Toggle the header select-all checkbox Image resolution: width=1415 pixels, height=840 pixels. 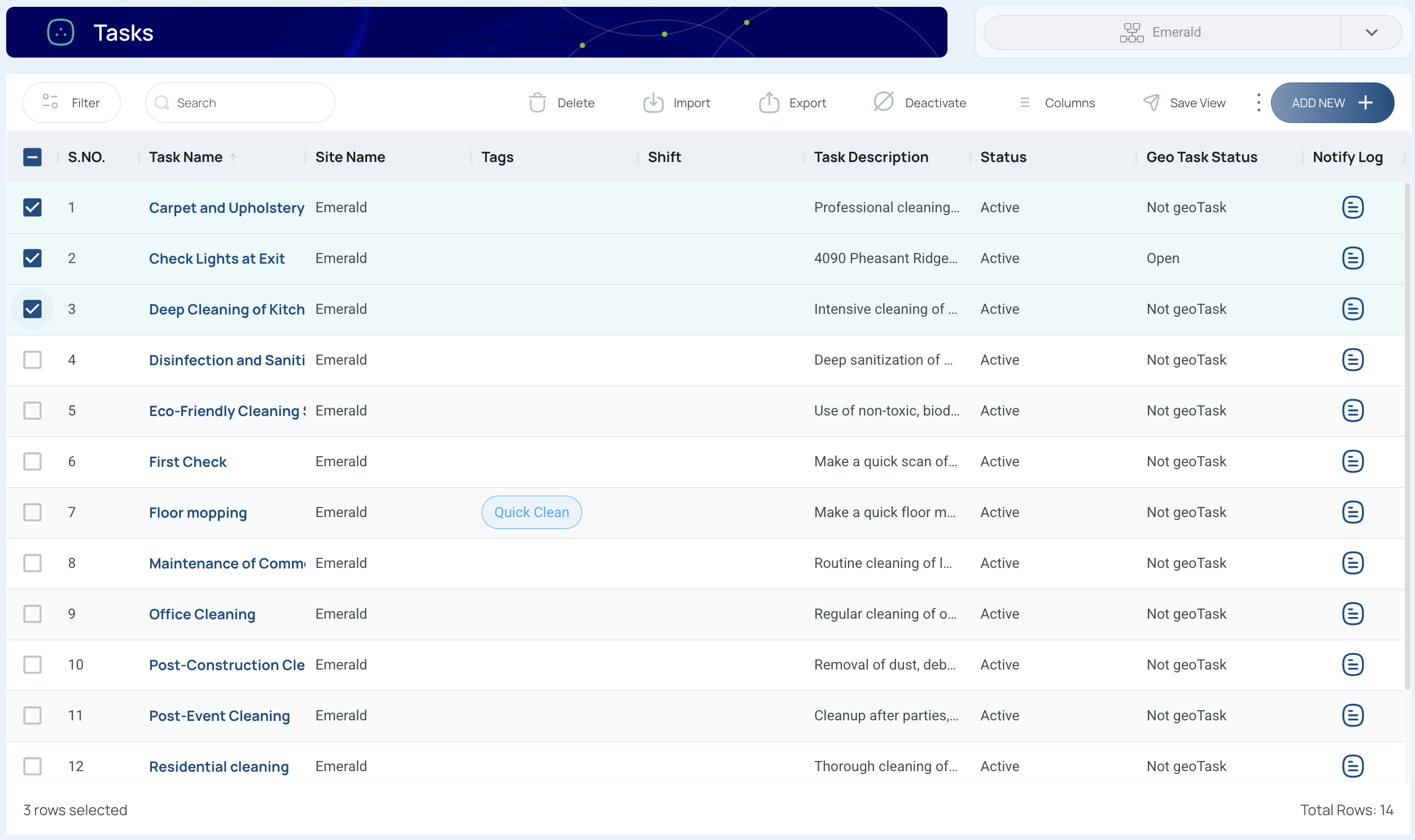[x=32, y=157]
